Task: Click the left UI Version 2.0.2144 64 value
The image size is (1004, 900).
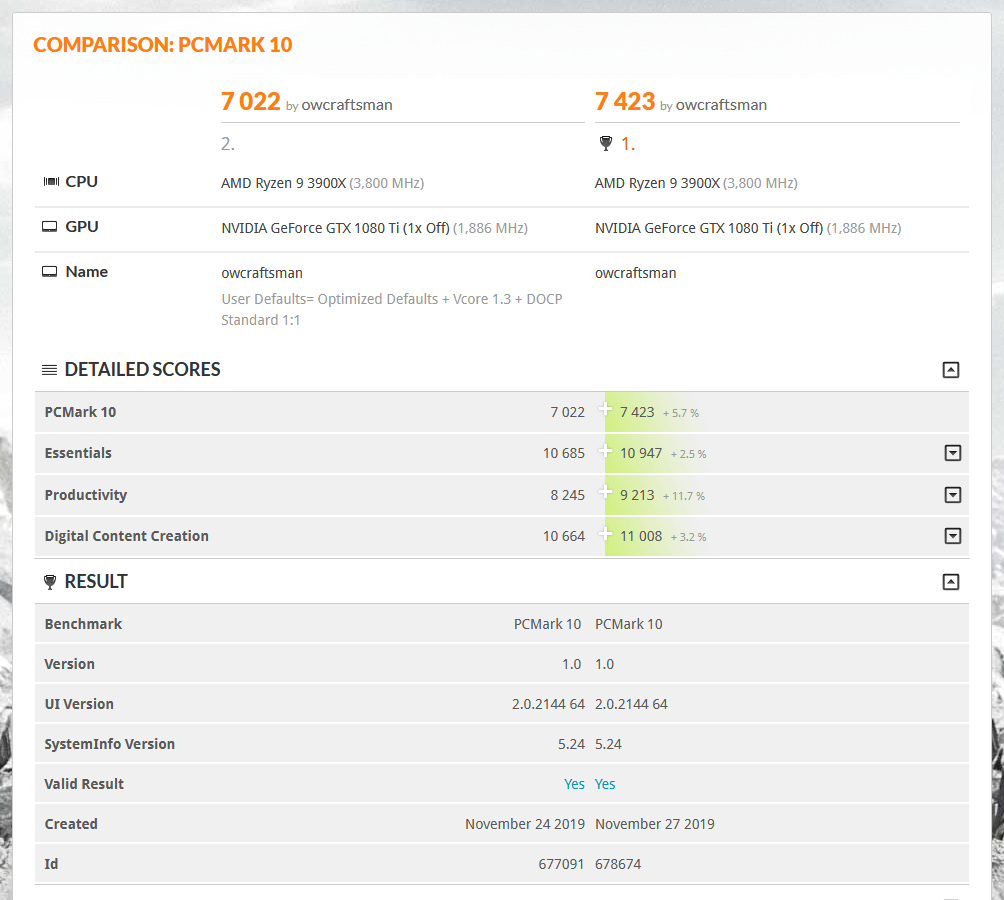Action: pyautogui.click(x=548, y=704)
